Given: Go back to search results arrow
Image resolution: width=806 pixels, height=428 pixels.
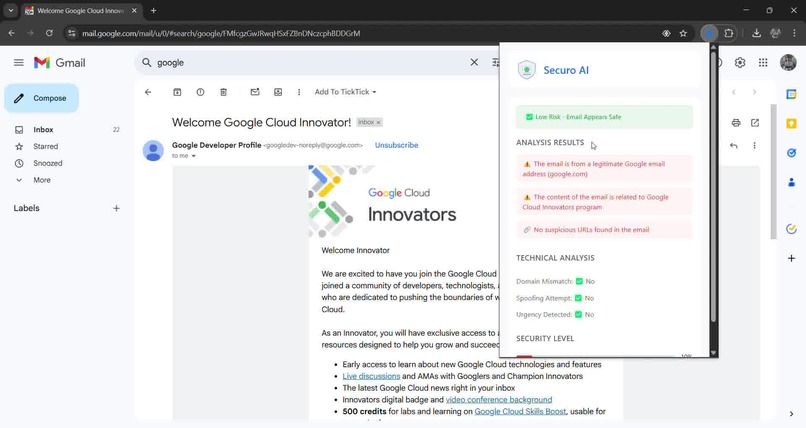Looking at the screenshot, I should (148, 92).
